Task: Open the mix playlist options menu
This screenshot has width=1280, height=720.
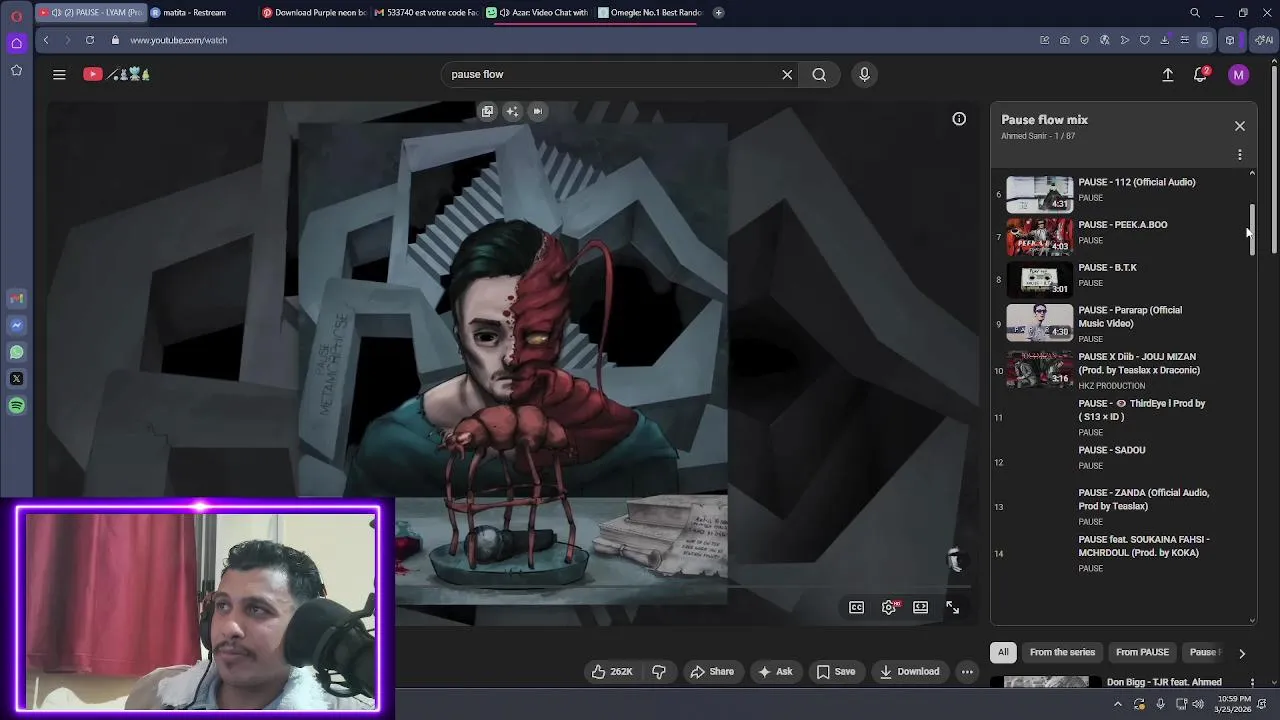Action: (1240, 155)
